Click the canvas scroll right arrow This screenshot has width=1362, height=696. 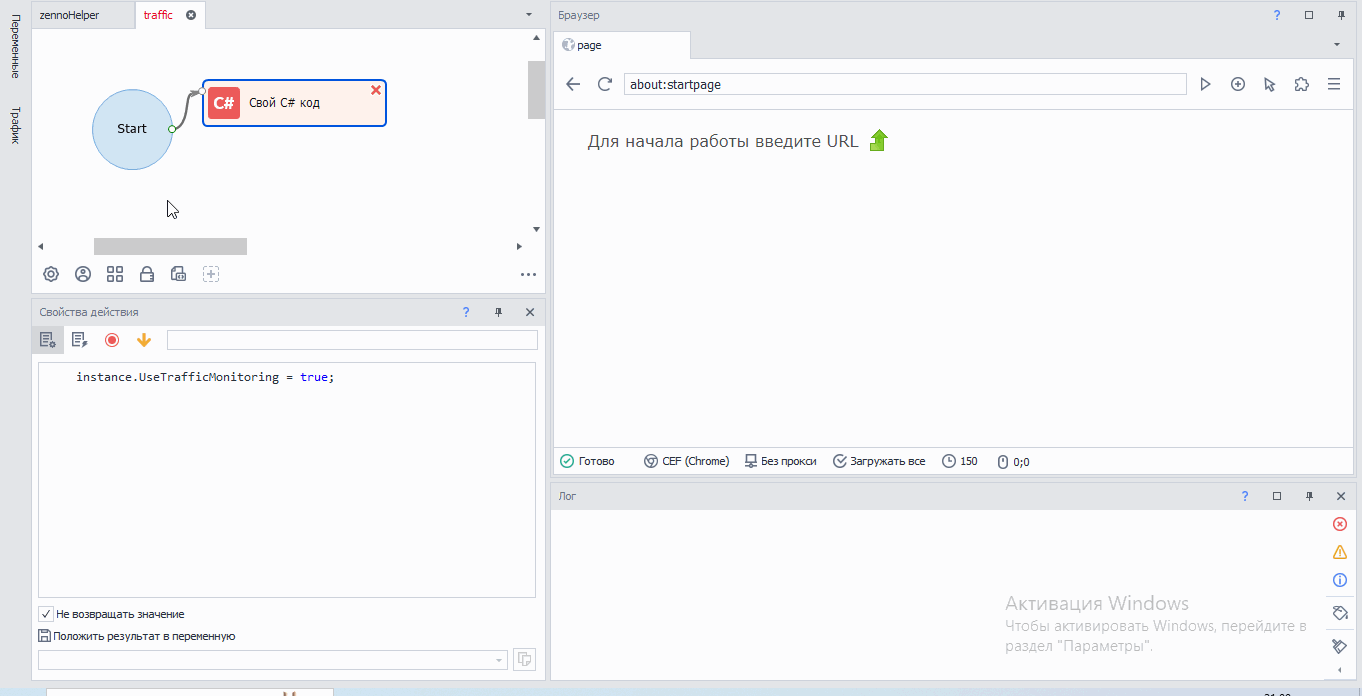[x=519, y=246]
